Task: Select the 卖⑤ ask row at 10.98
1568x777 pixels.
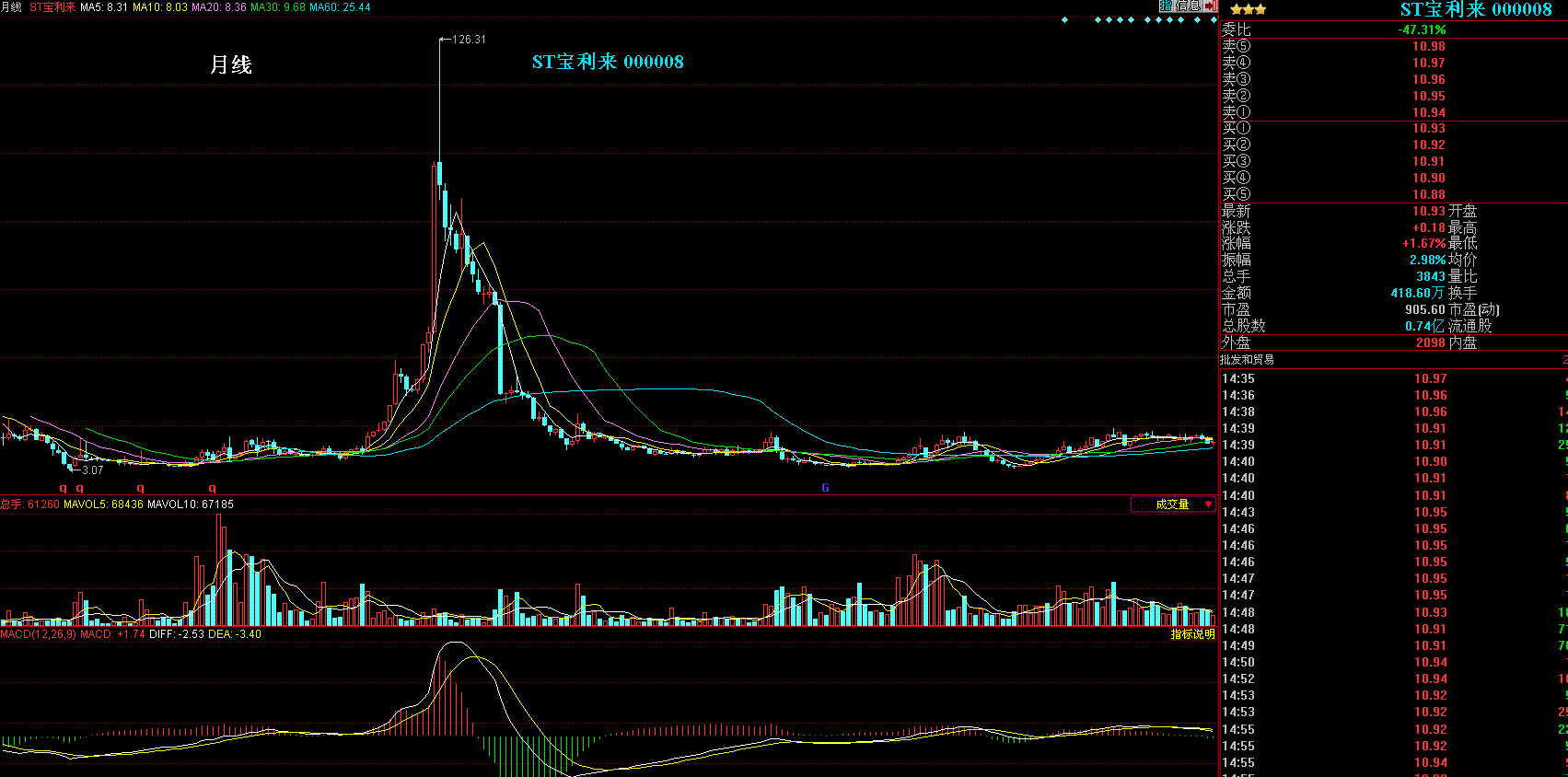Action: [1394, 46]
